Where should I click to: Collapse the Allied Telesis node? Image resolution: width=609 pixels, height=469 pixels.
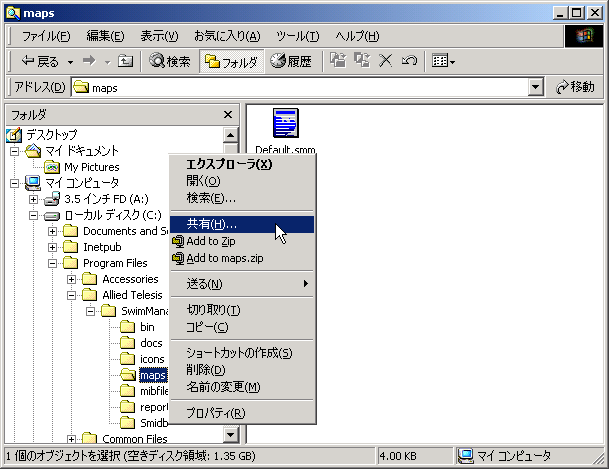pos(71,295)
